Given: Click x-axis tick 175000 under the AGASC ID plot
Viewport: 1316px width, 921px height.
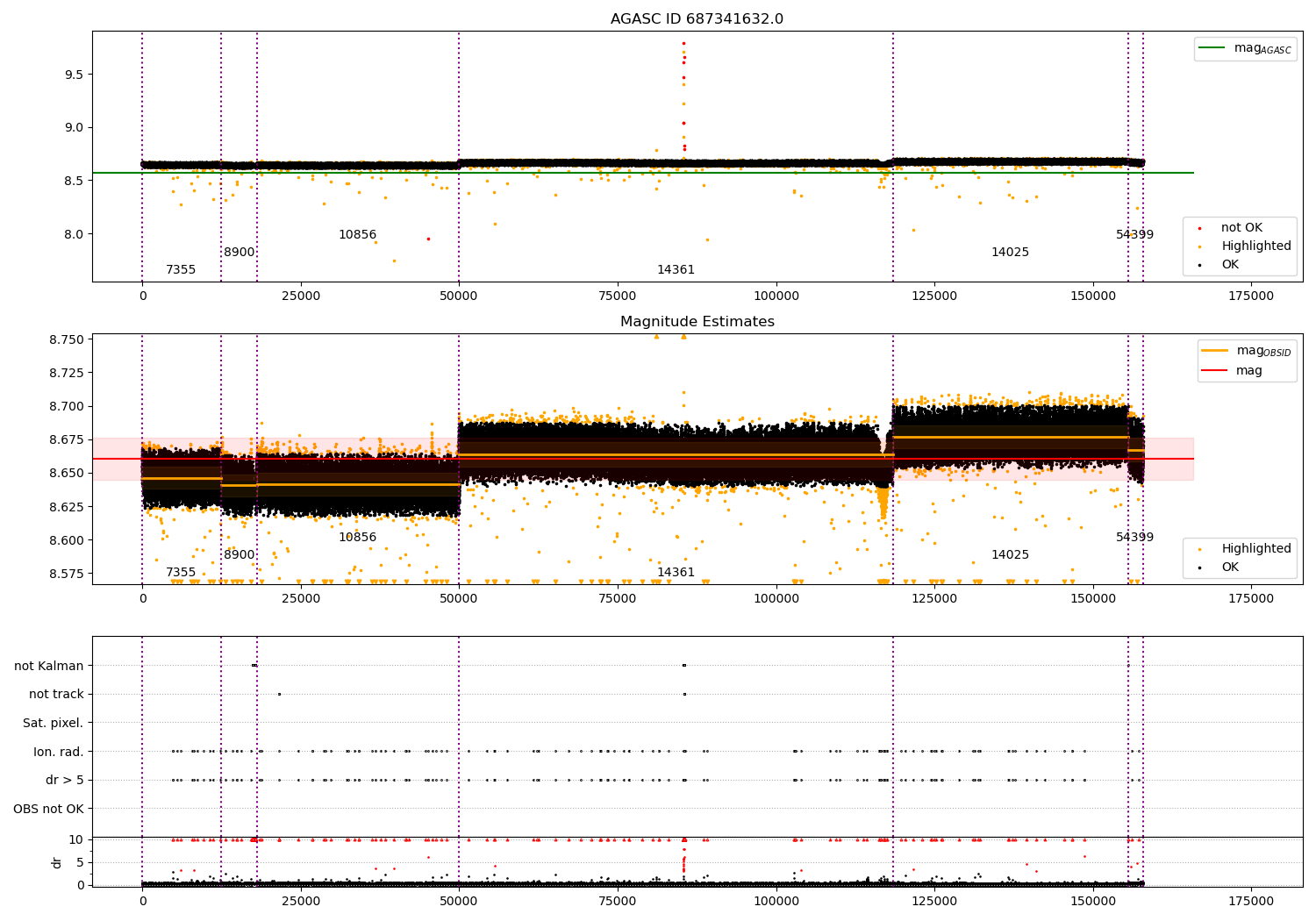Looking at the screenshot, I should pyautogui.click(x=1251, y=296).
